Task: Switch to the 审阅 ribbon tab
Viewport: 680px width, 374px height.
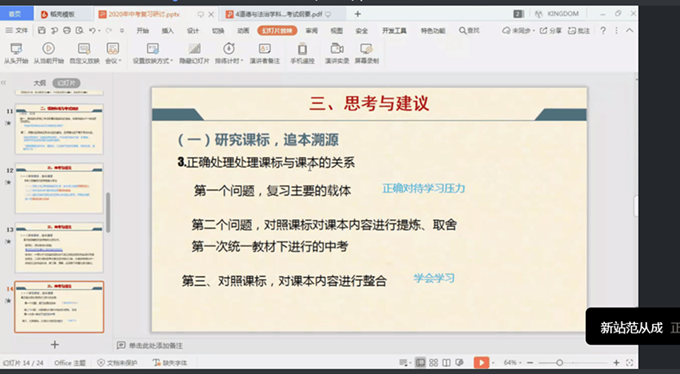Action: click(x=311, y=30)
